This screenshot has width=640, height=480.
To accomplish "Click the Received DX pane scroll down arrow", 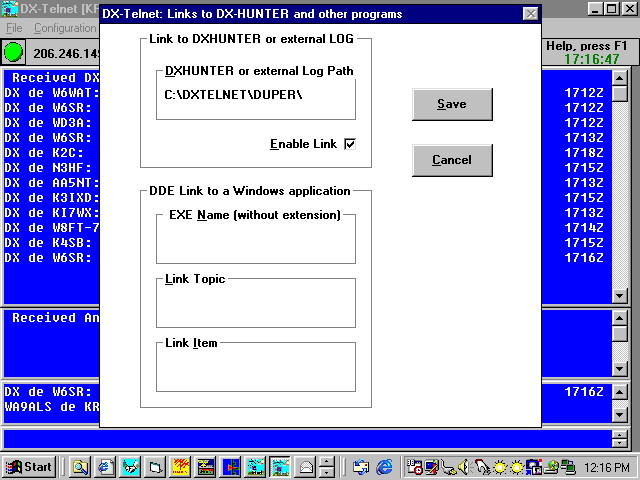I will 620,296.
